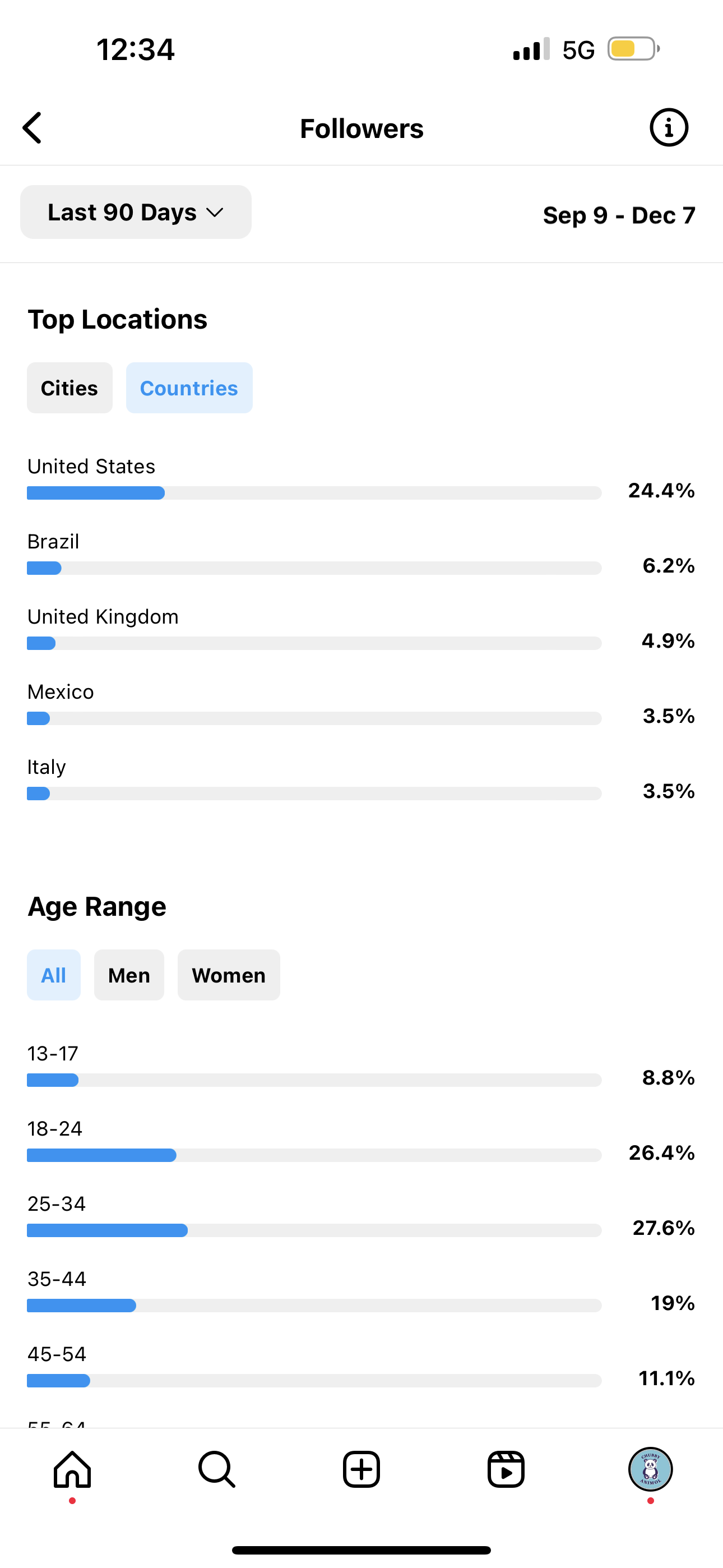The width and height of the screenshot is (723, 1568).
Task: Expand the Last 90 Days dropdown
Action: click(x=136, y=212)
